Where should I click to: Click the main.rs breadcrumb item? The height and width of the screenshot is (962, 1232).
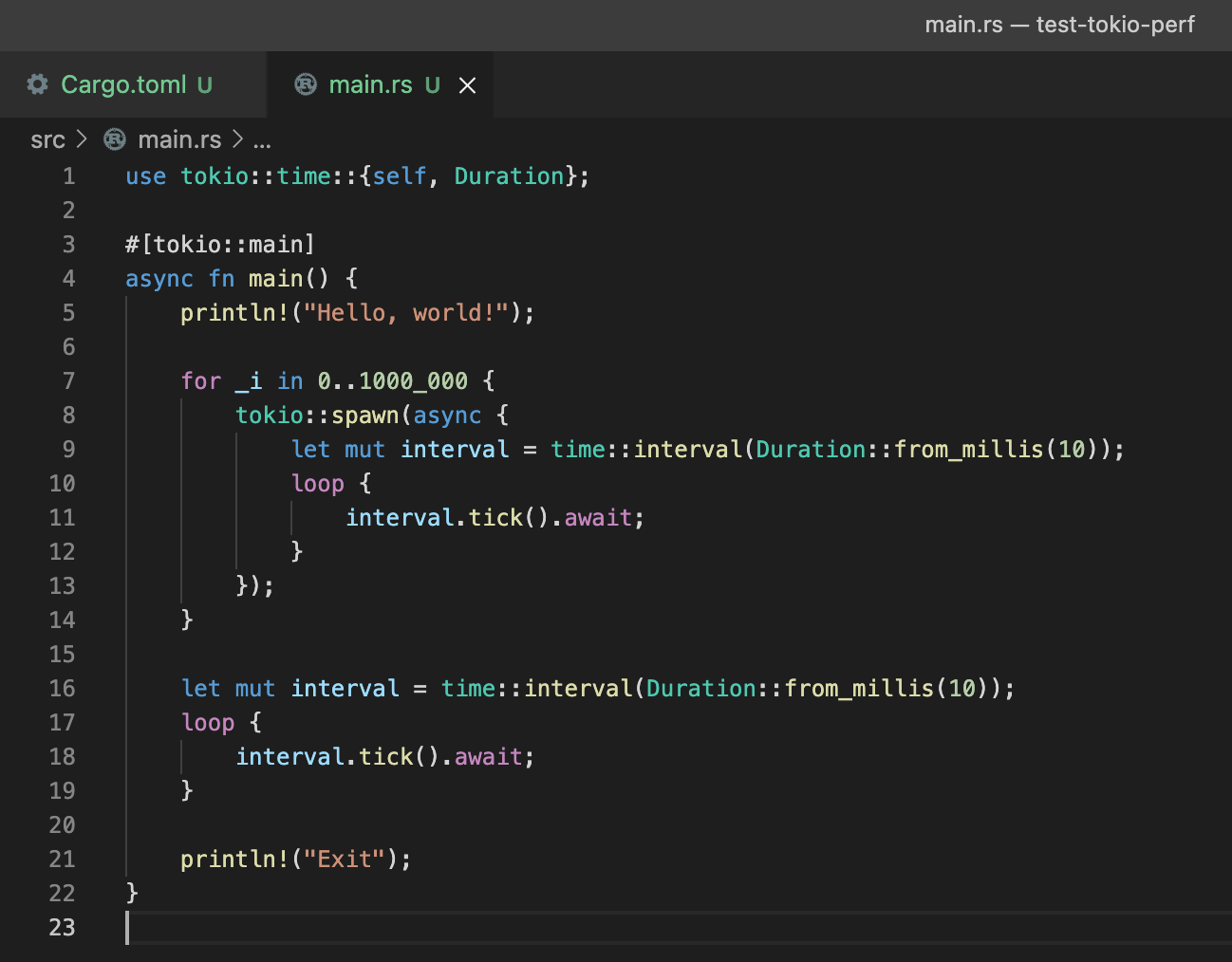179,139
